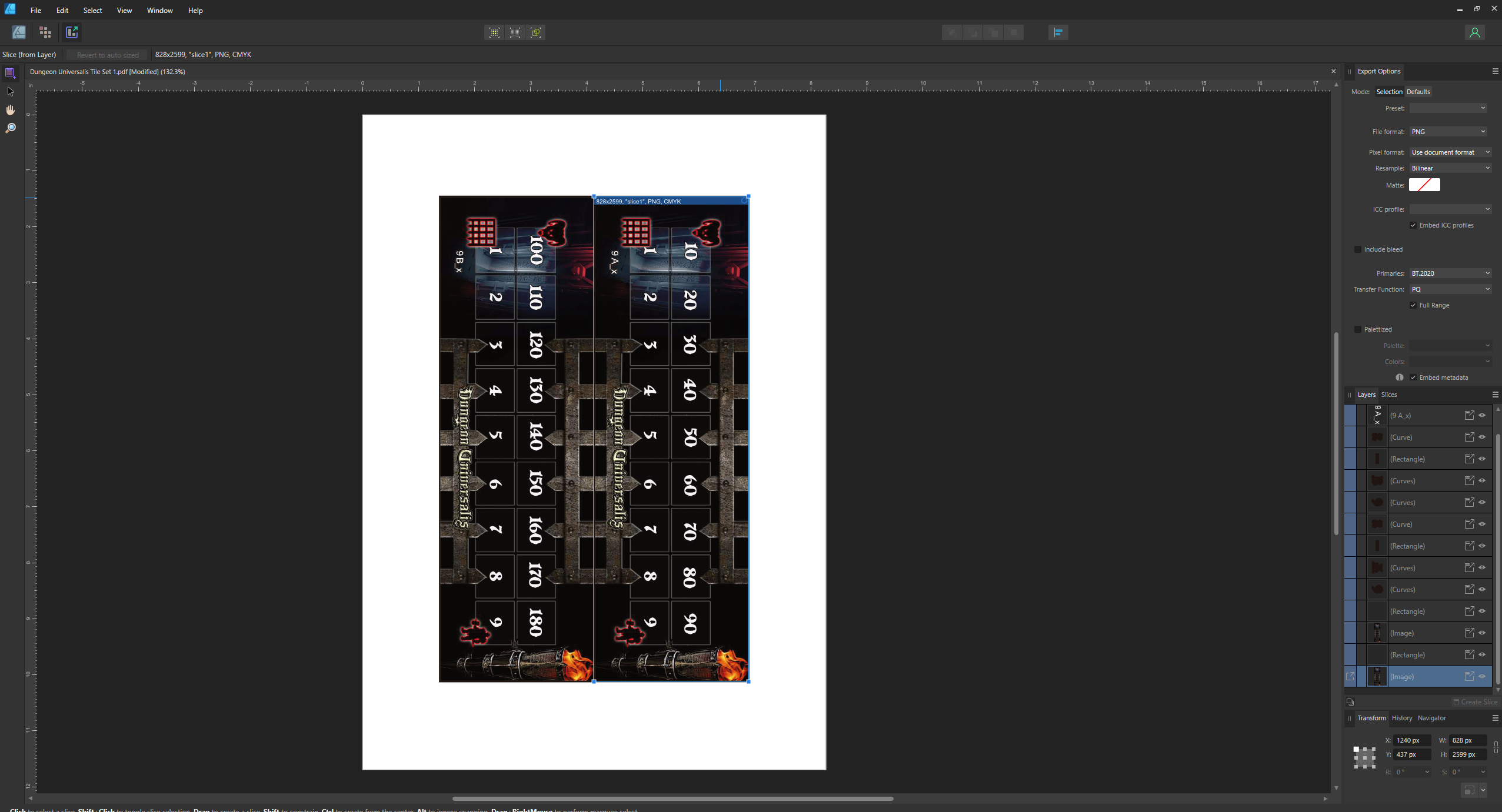Open the Primaries BT.2020 dropdown
This screenshot has height=812, width=1502.
(x=1450, y=273)
